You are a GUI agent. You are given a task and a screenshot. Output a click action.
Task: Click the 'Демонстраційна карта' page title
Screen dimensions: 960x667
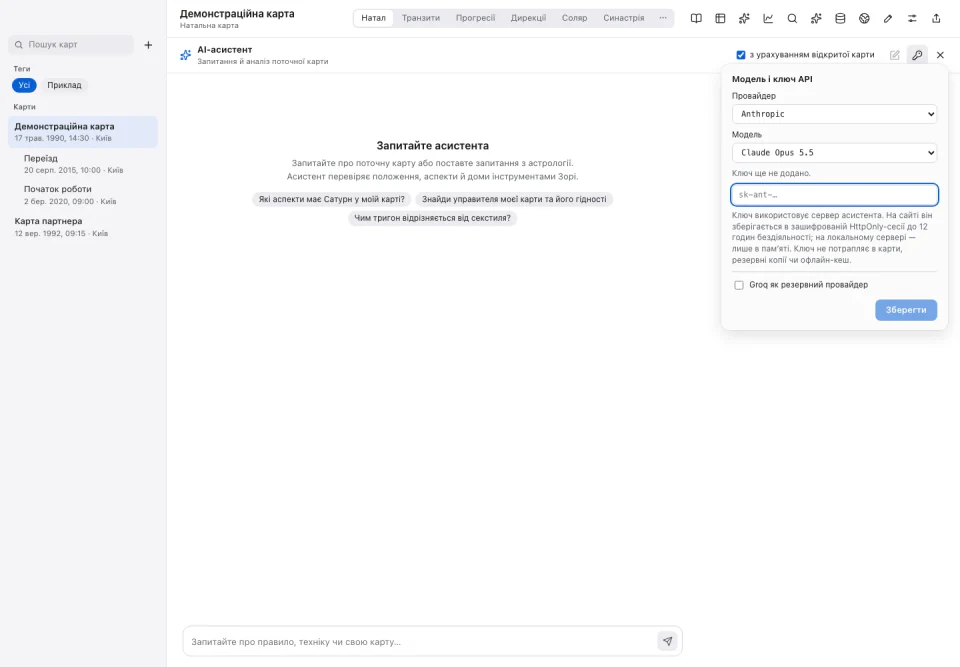click(237, 13)
